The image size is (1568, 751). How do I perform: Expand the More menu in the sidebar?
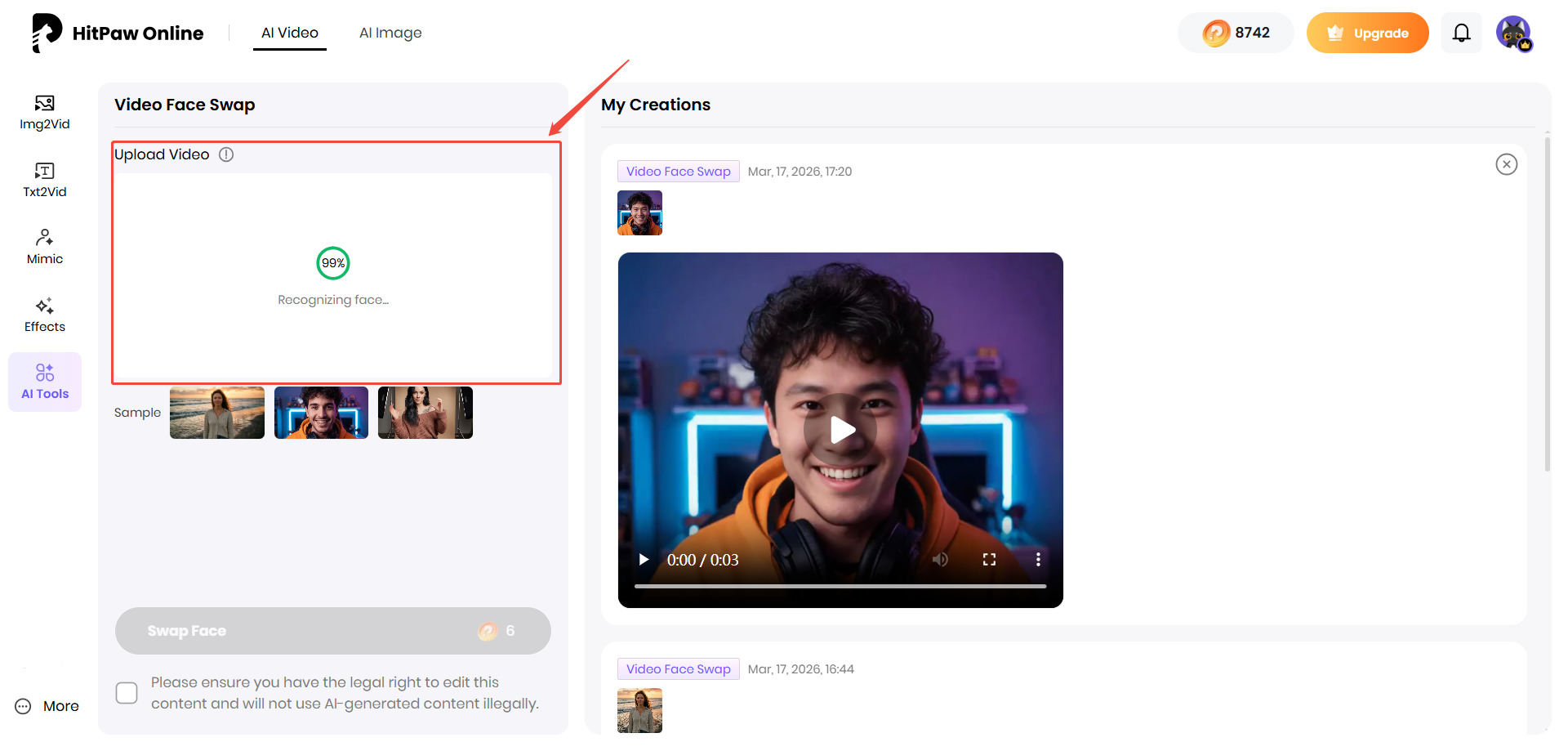[x=46, y=705]
